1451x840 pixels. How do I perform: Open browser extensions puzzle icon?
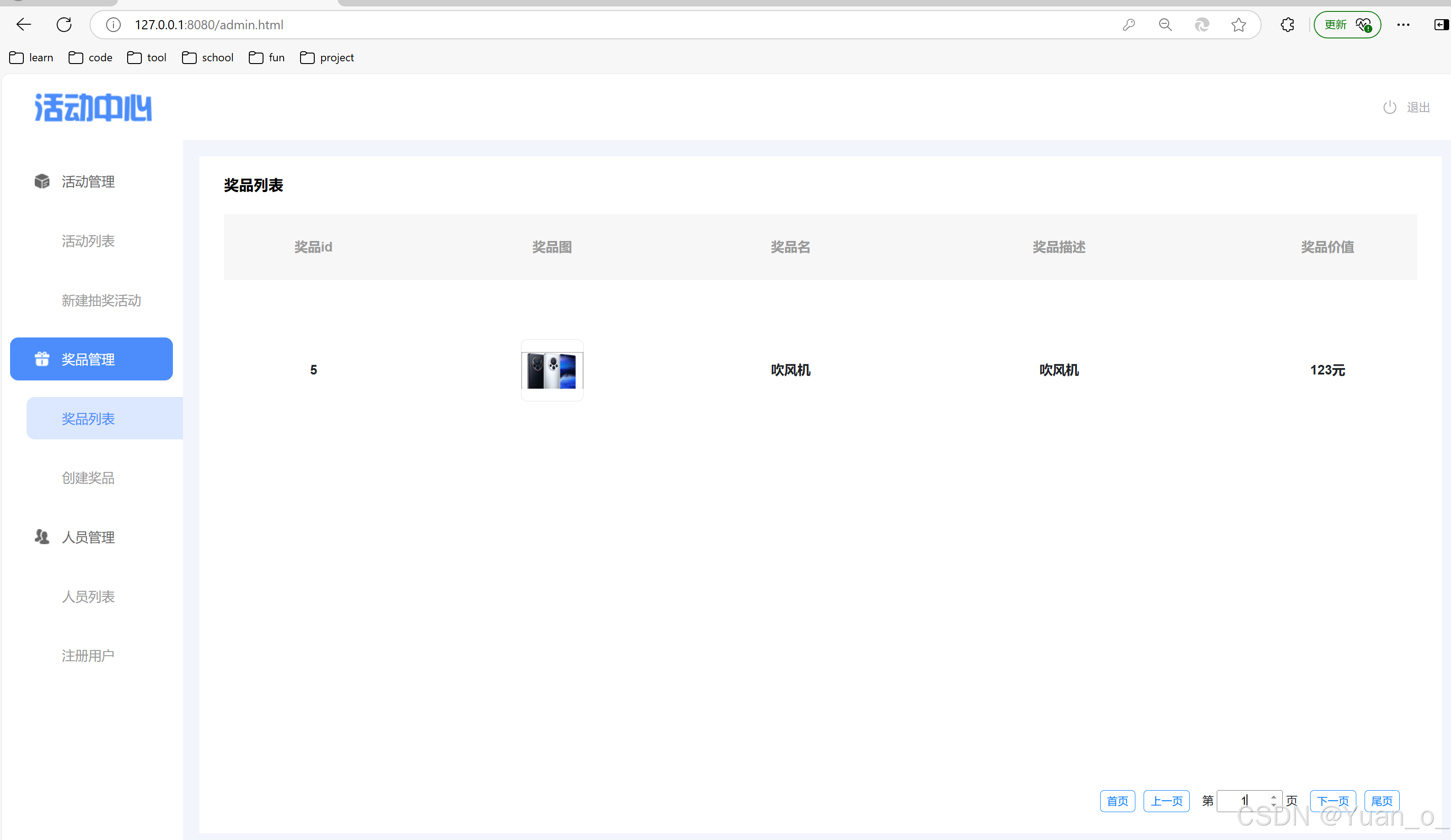click(x=1288, y=25)
